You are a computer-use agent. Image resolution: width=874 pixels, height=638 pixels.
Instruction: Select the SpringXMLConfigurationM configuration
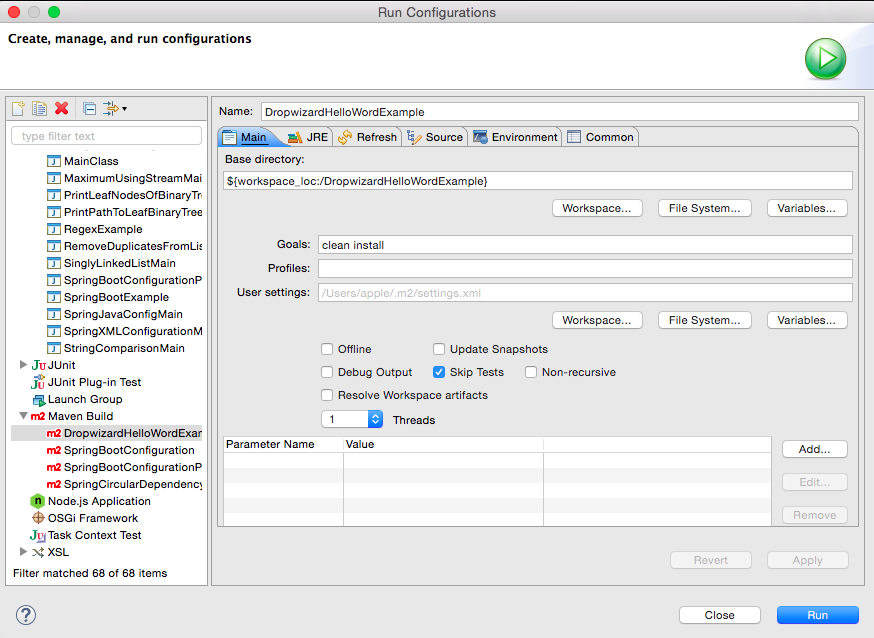click(133, 332)
